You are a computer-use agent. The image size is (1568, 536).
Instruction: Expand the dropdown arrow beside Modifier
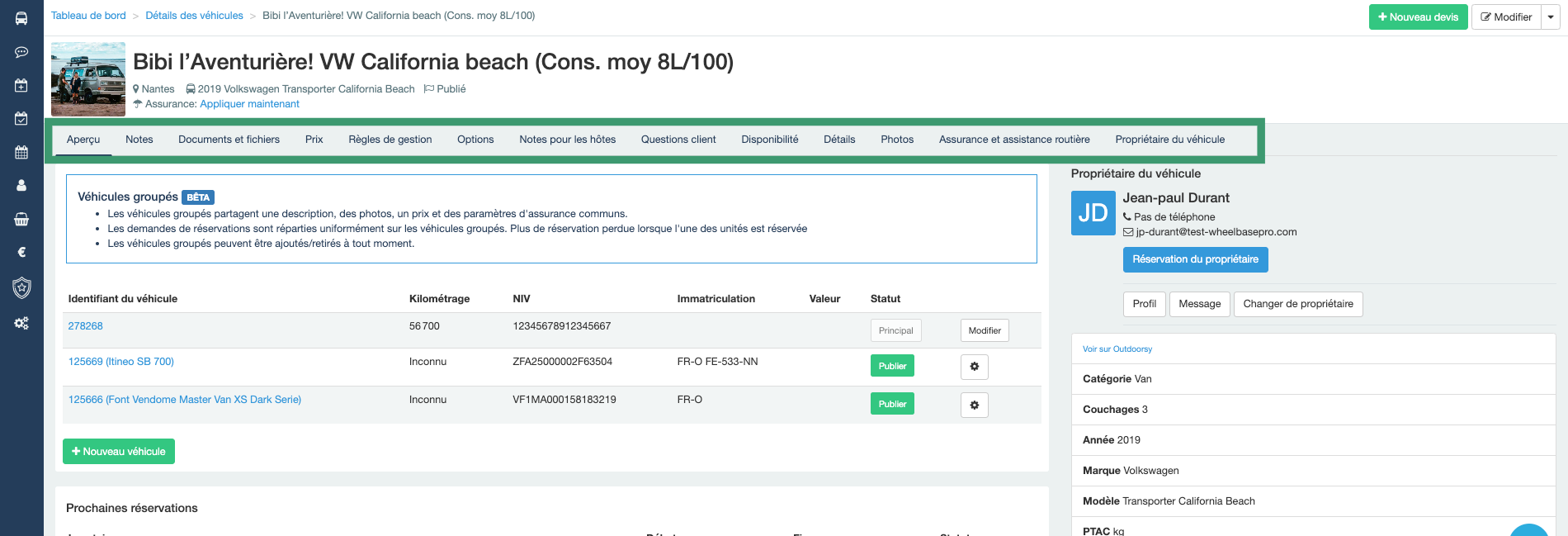1551,17
